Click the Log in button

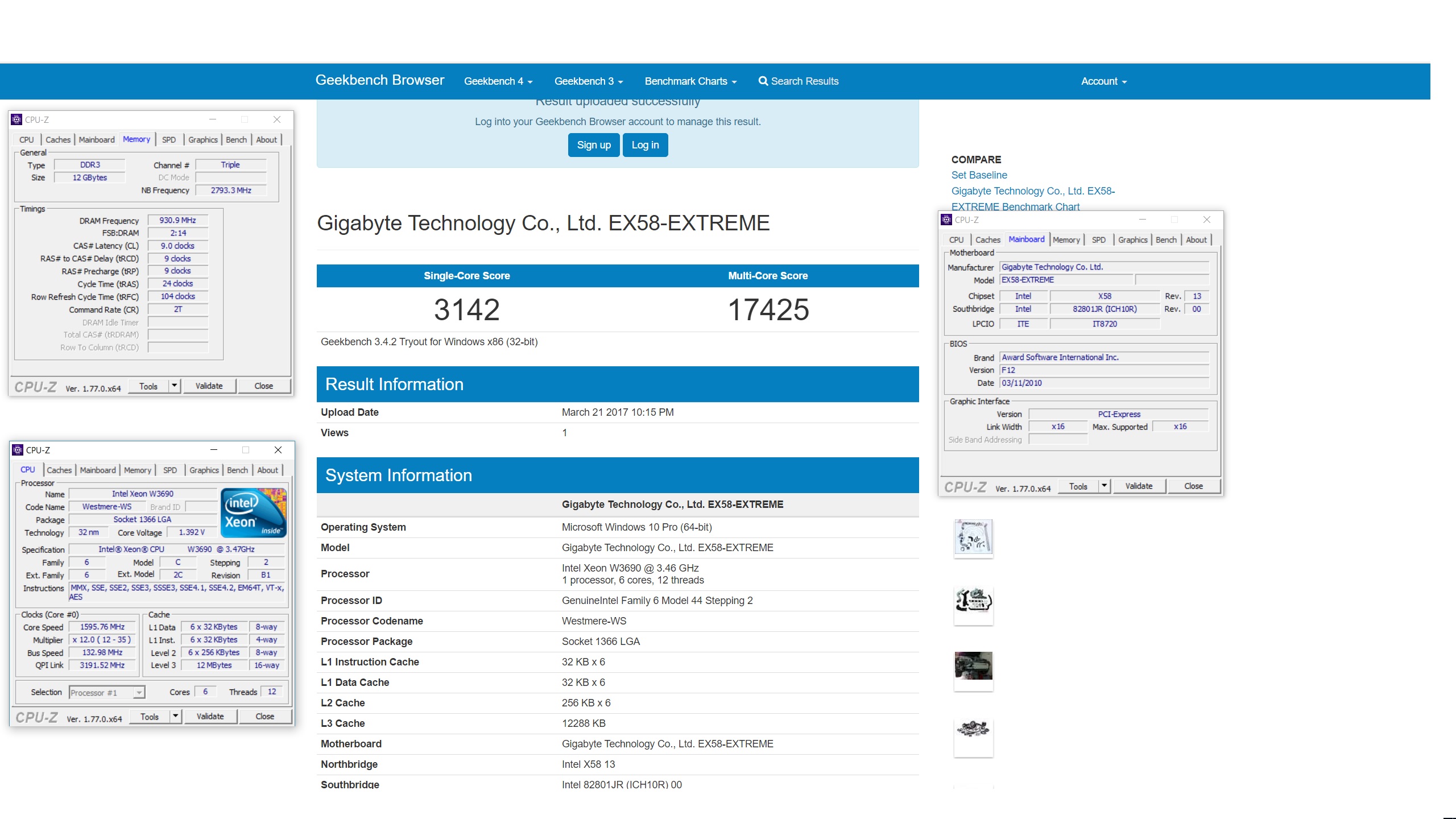645,145
